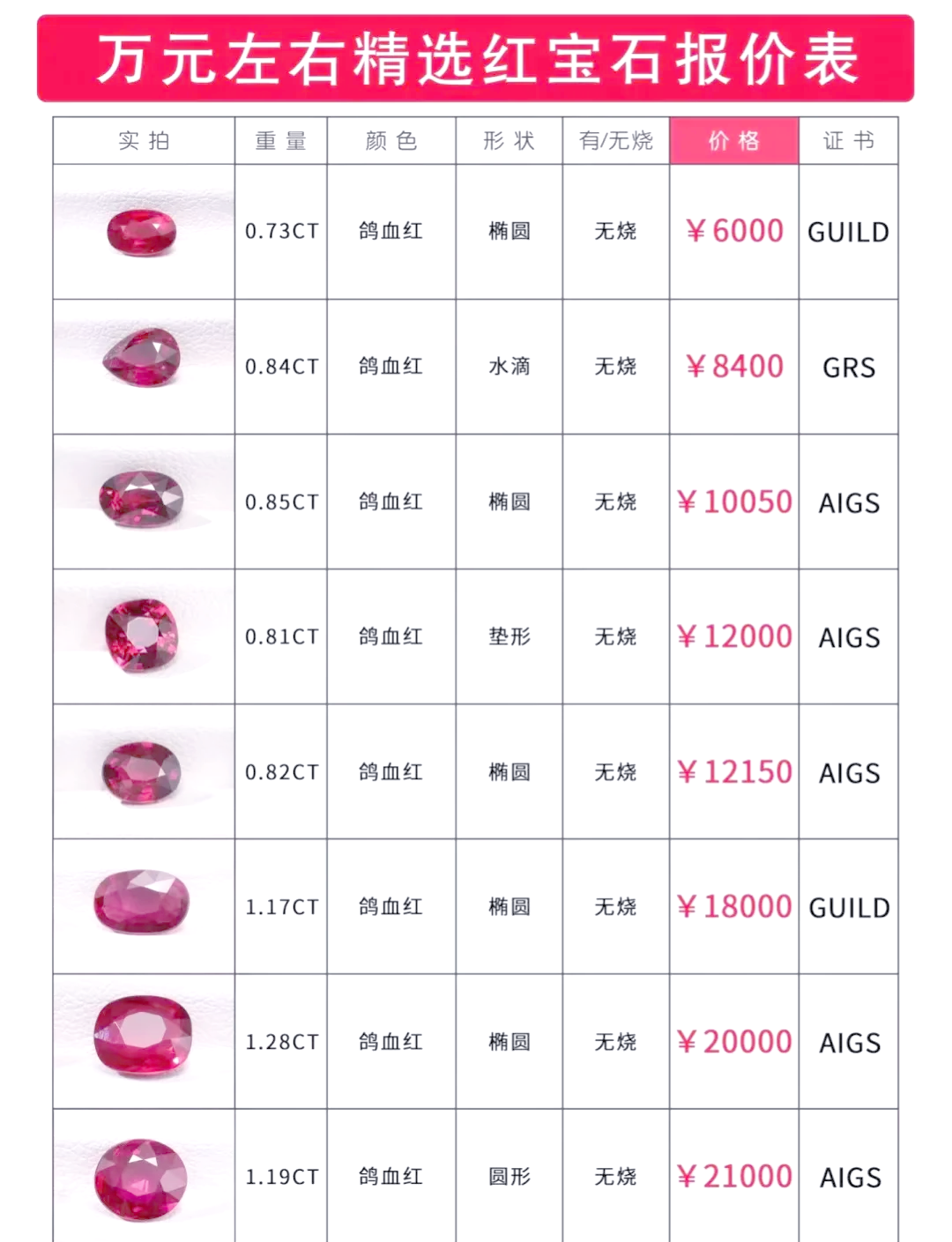Screen dimensions: 952x1242
Task: Select the 证书 column header
Action: (x=849, y=141)
